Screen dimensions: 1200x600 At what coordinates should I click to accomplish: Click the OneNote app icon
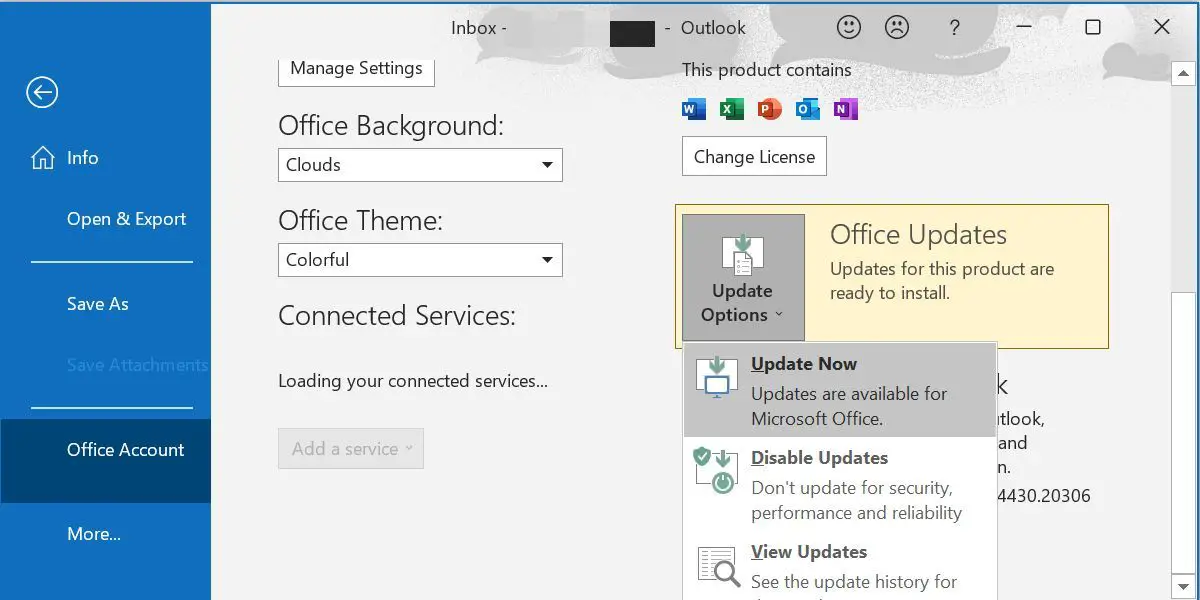point(846,109)
